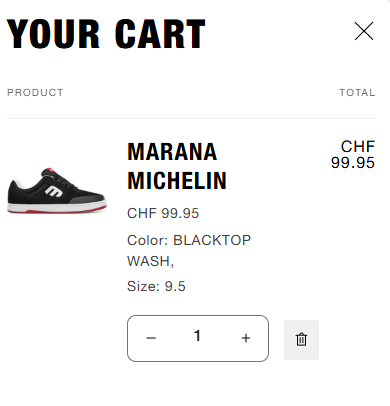Click the YOUR CART heading
Viewport: 390px width, 406px height.
106,34
